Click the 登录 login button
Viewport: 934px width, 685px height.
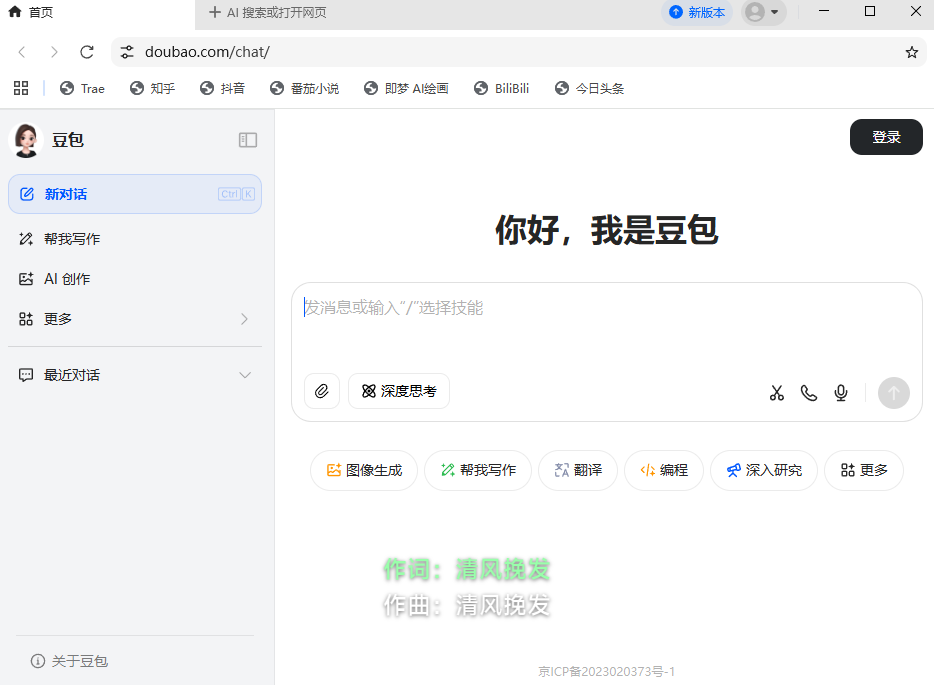pos(886,137)
